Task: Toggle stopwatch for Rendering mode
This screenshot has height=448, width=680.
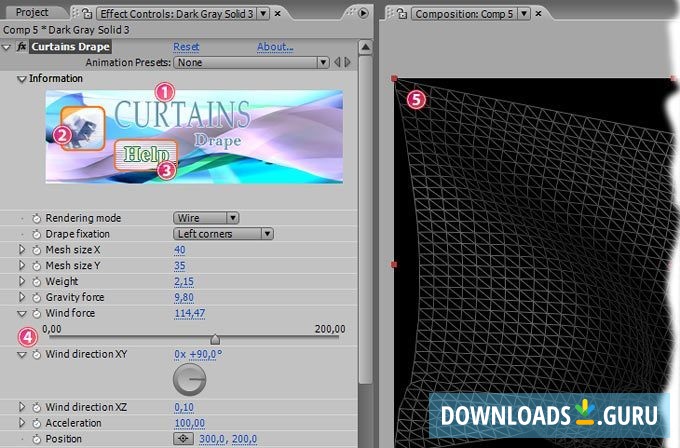Action: click(x=36, y=219)
